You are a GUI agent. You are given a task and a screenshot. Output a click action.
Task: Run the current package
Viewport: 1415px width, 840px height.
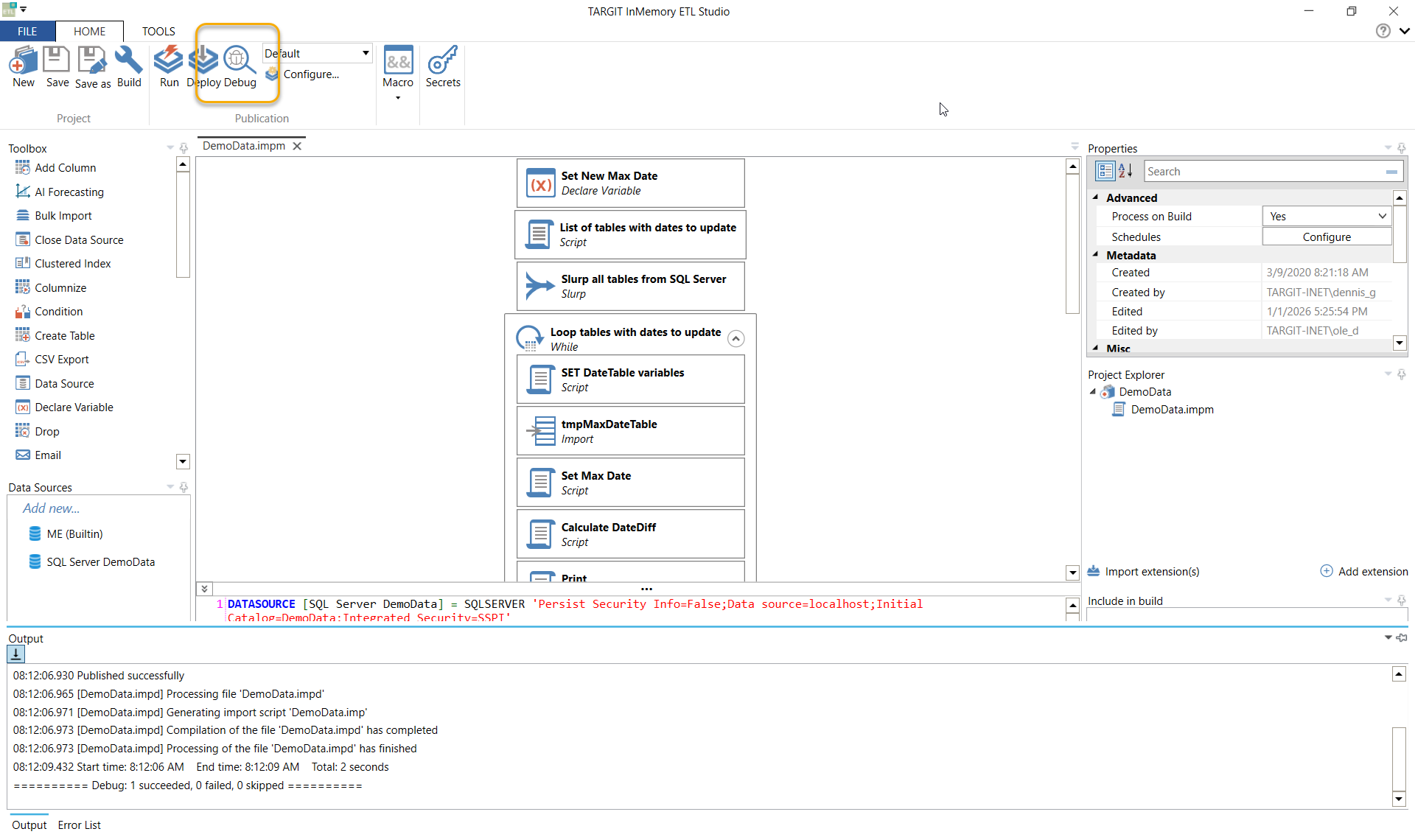coord(169,67)
